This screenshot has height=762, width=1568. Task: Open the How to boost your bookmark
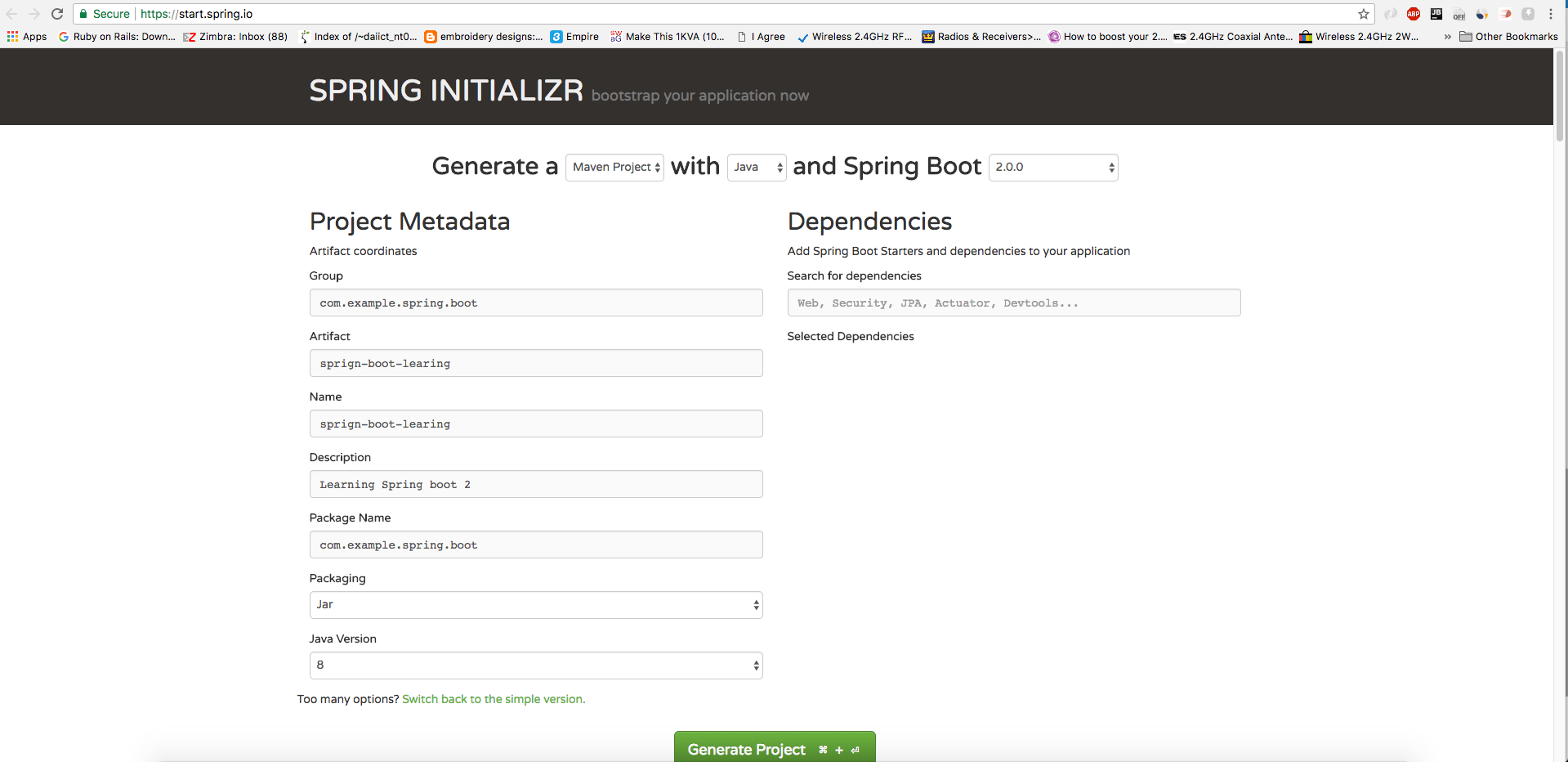click(1108, 37)
